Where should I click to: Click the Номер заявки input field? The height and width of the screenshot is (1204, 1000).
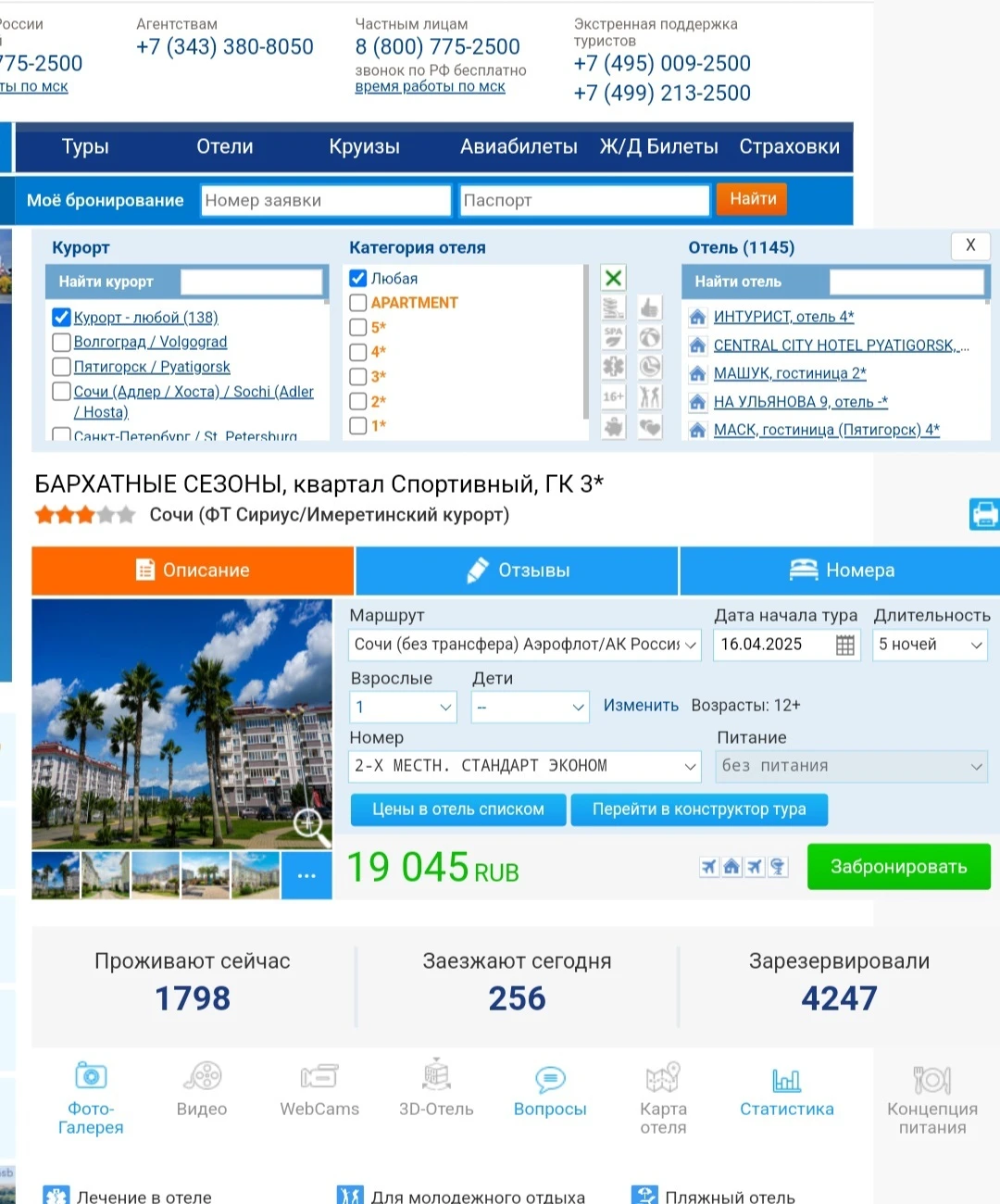point(325,201)
